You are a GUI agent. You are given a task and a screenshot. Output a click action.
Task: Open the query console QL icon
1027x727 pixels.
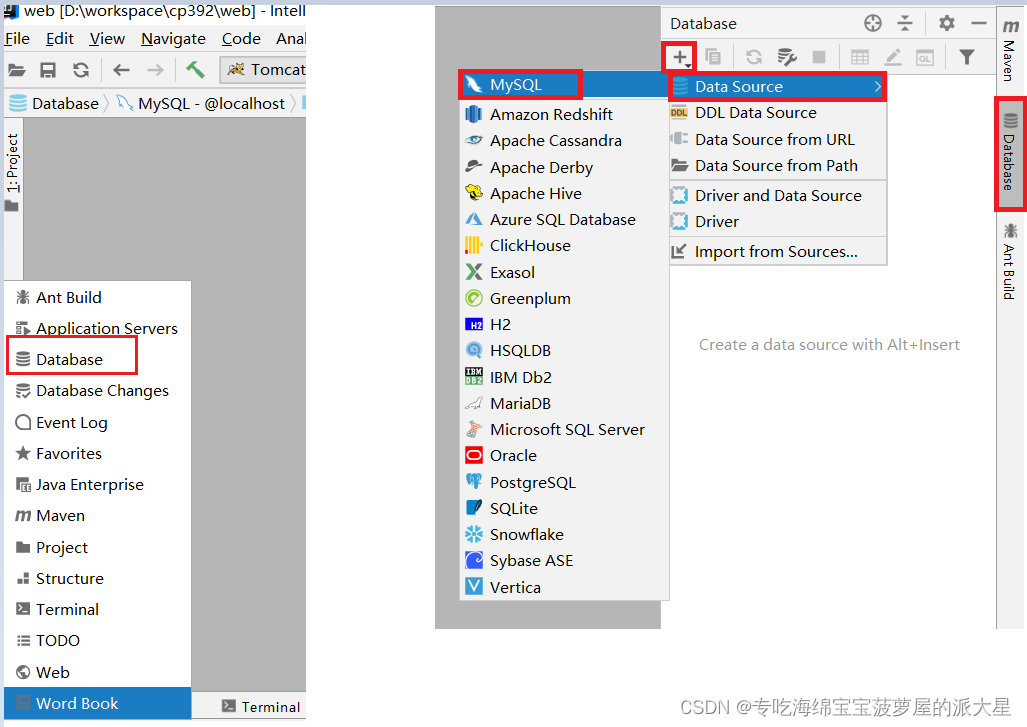925,58
